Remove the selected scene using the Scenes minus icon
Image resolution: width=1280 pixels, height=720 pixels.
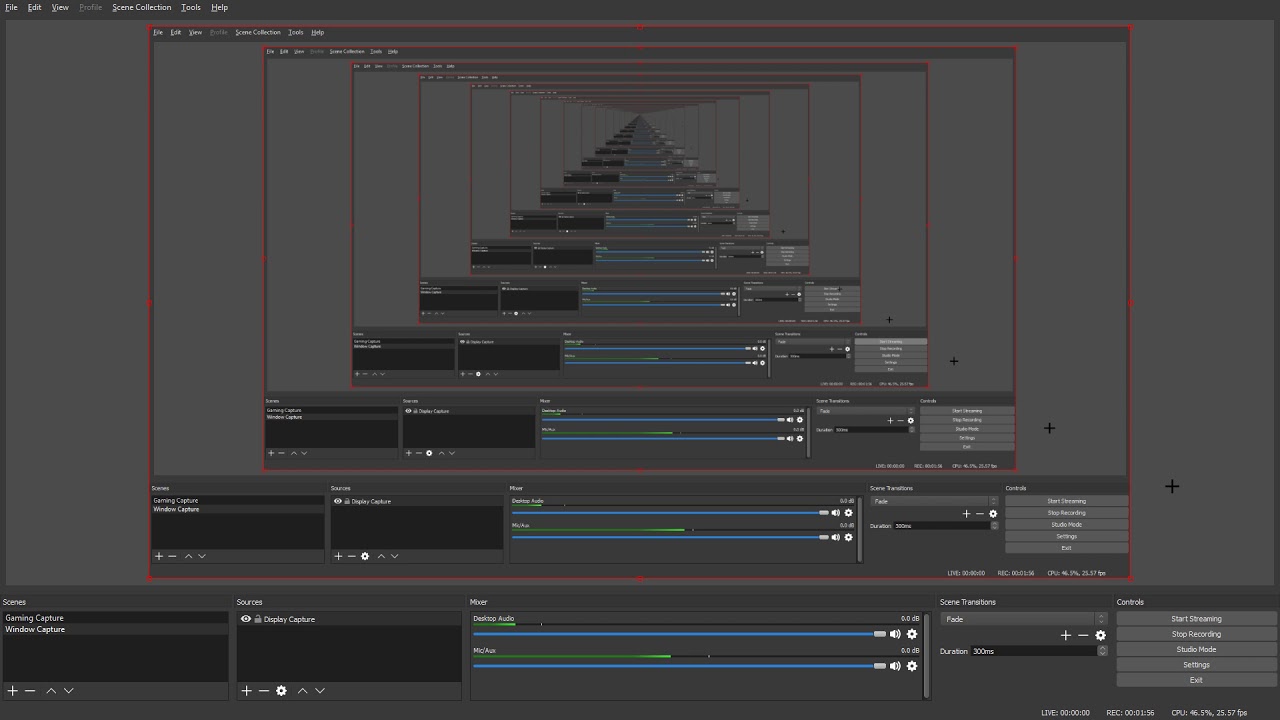(30, 691)
